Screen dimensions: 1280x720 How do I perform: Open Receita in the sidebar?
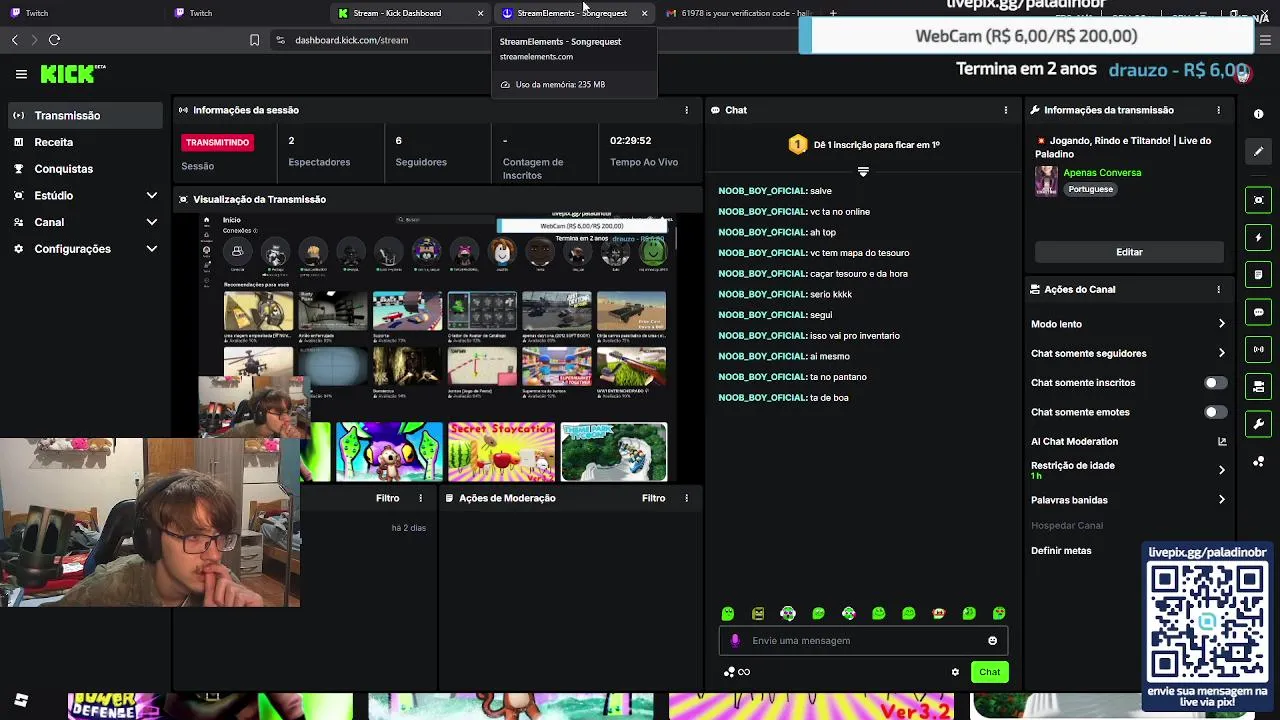85,142
